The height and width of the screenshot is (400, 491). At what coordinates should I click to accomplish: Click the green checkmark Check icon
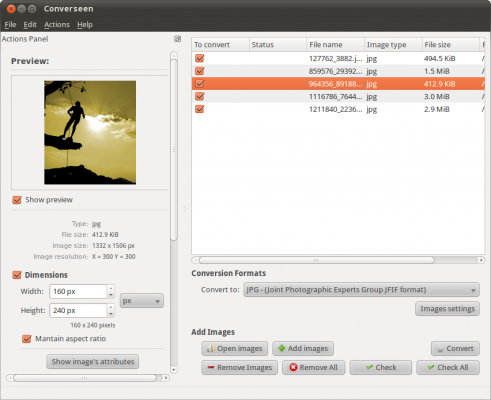369,367
